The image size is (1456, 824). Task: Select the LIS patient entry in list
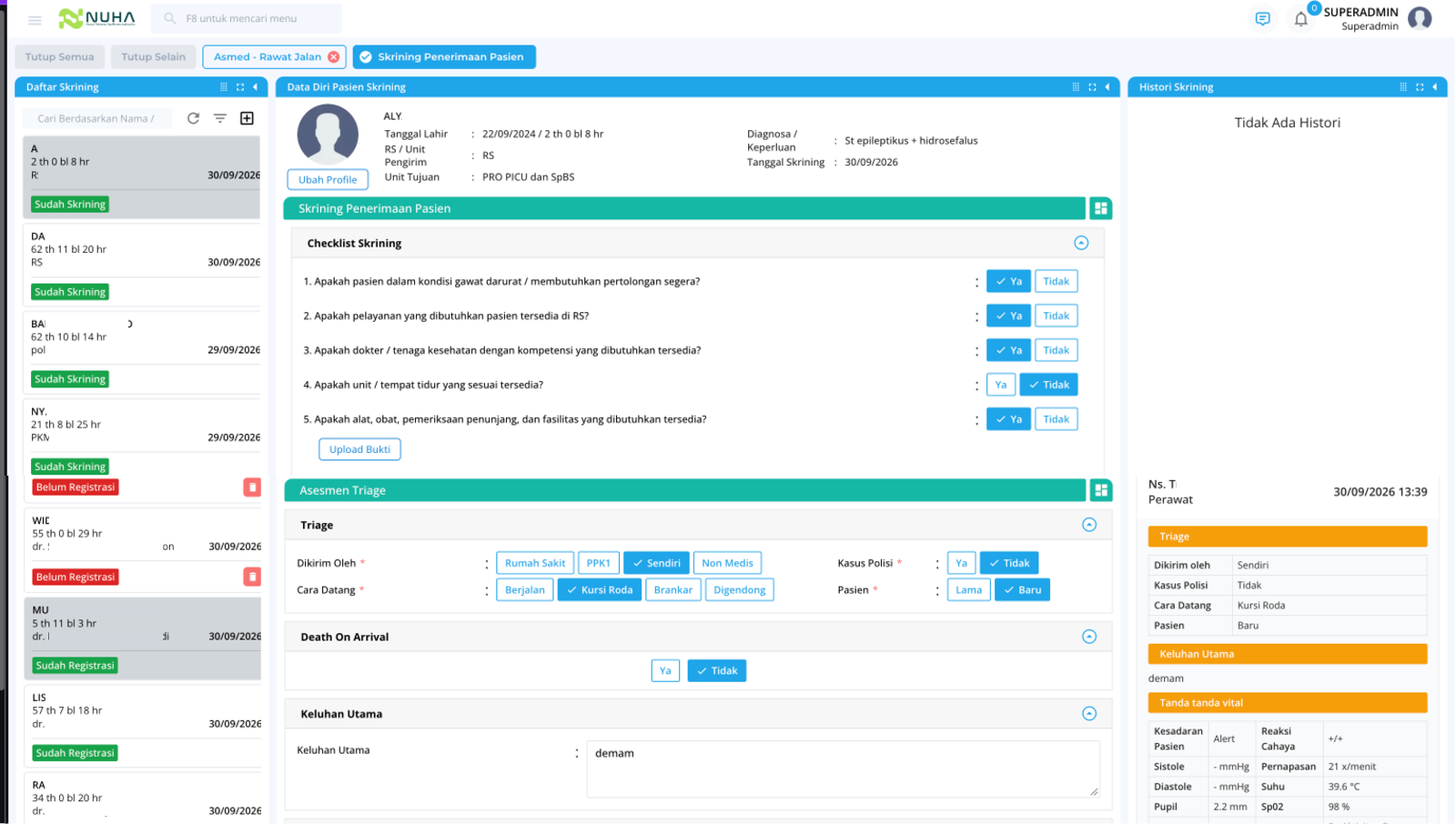141,725
